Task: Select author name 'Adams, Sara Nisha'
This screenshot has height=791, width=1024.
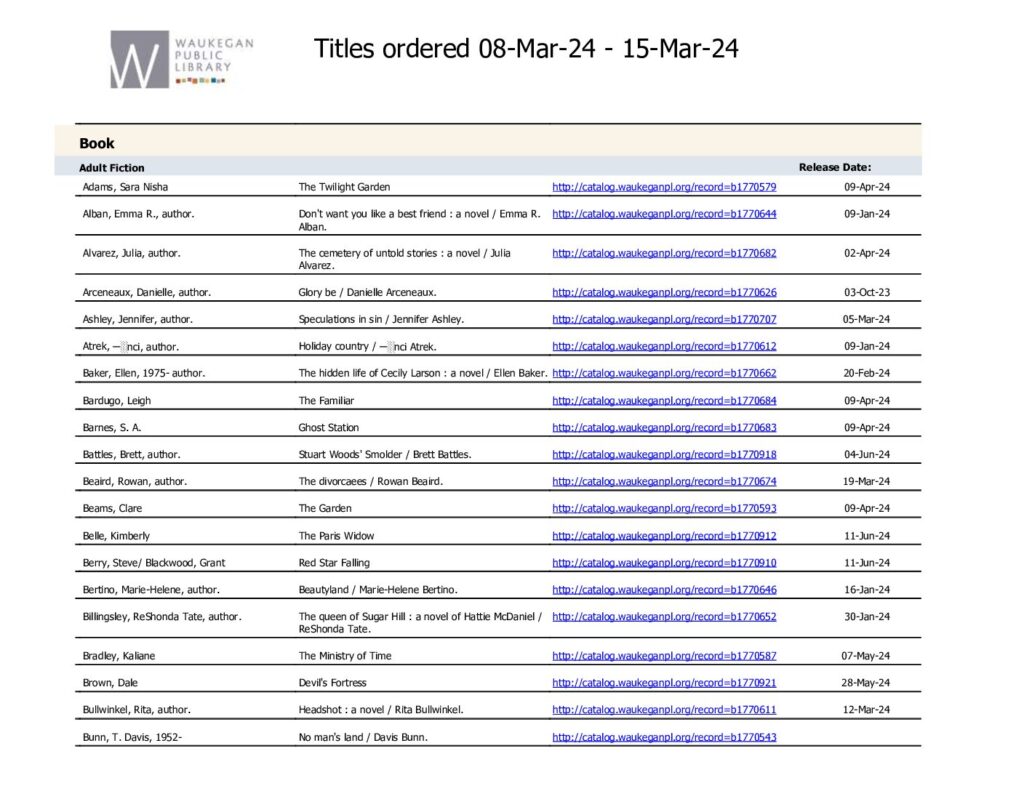Action: pyautogui.click(x=125, y=187)
